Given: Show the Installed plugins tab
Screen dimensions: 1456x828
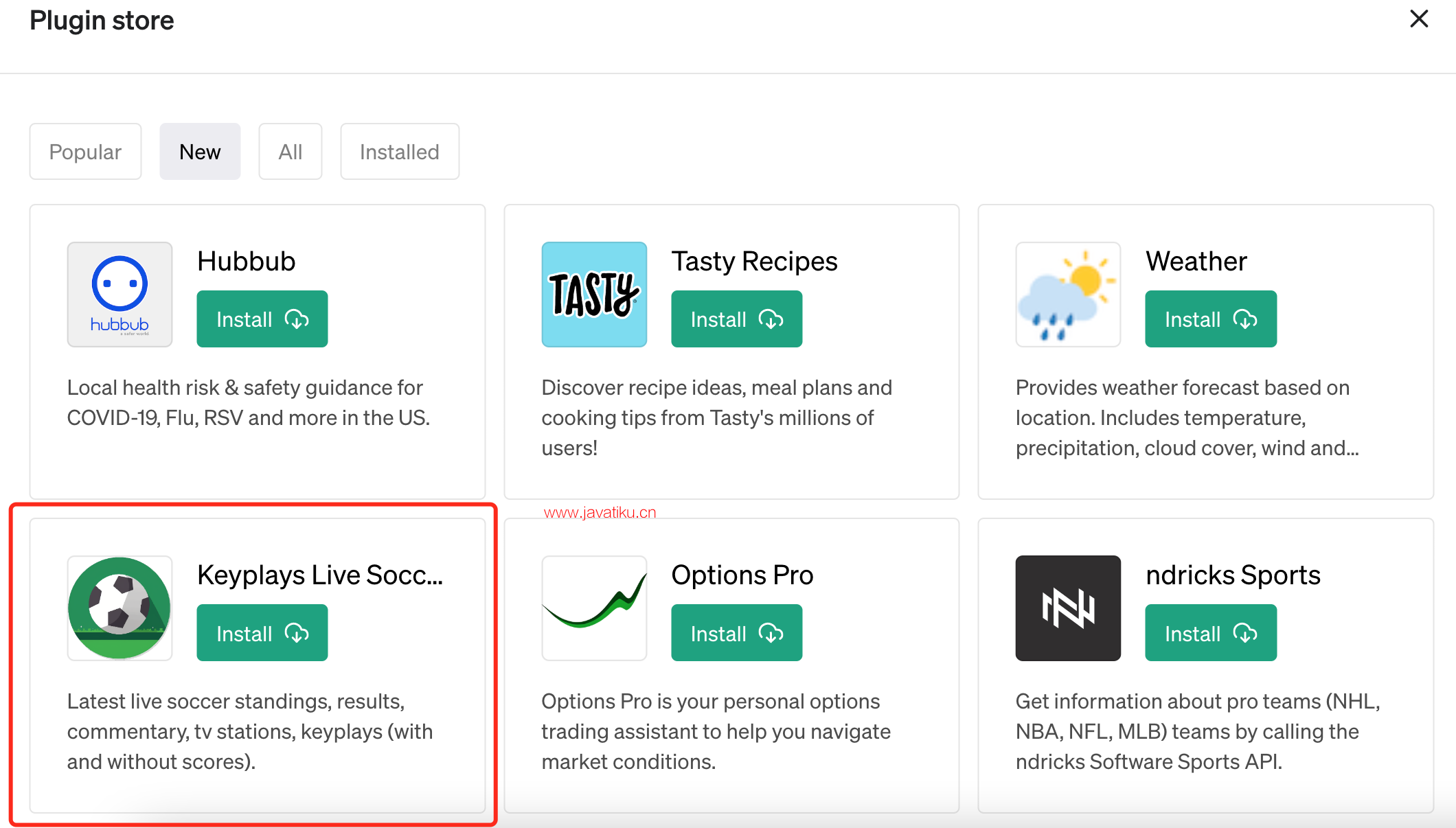Looking at the screenshot, I should (400, 152).
